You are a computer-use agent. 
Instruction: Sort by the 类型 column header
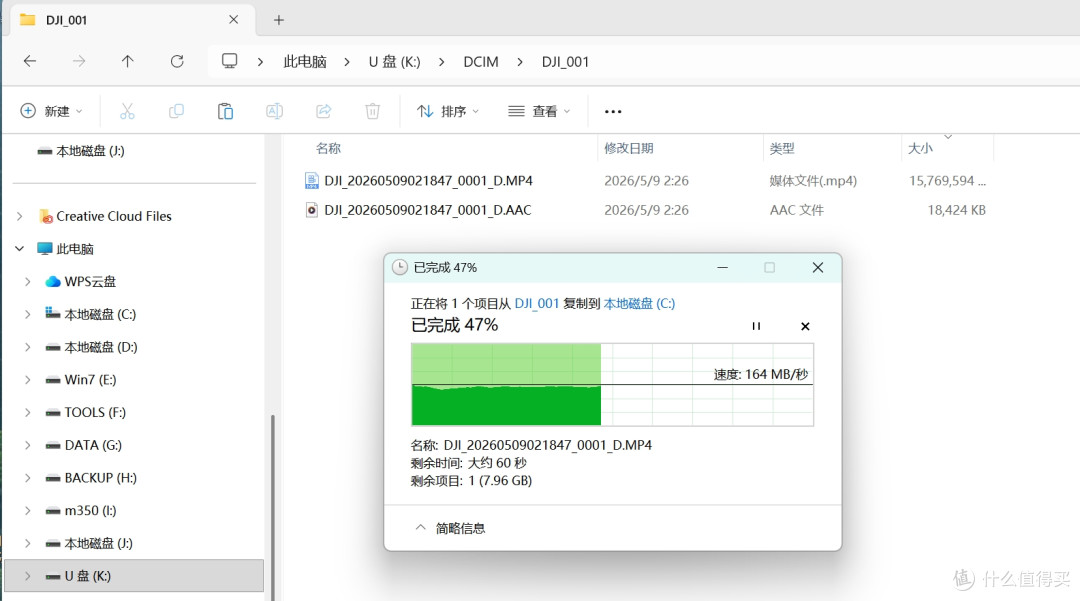[x=782, y=148]
